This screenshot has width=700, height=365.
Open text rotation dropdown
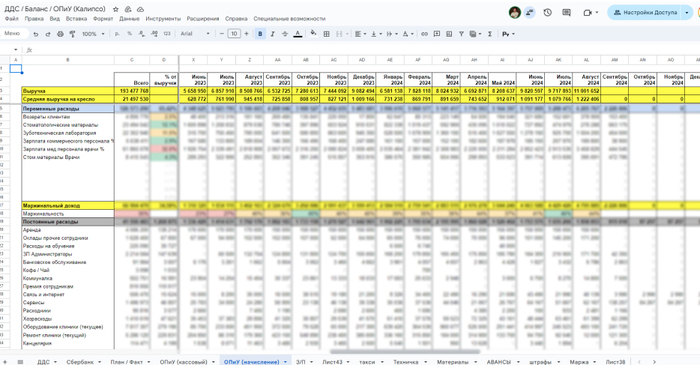408,34
